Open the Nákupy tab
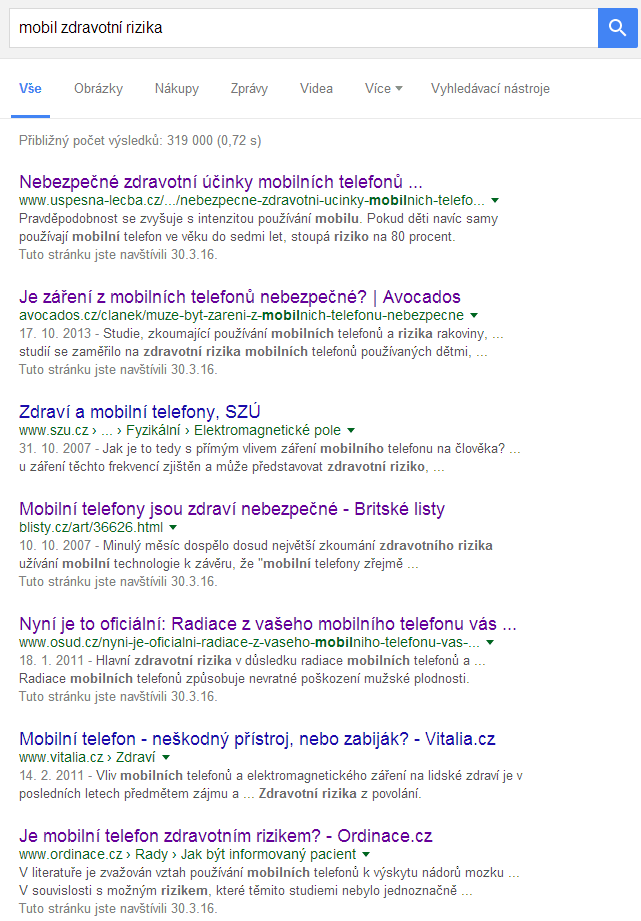641x921 pixels. pos(177,89)
